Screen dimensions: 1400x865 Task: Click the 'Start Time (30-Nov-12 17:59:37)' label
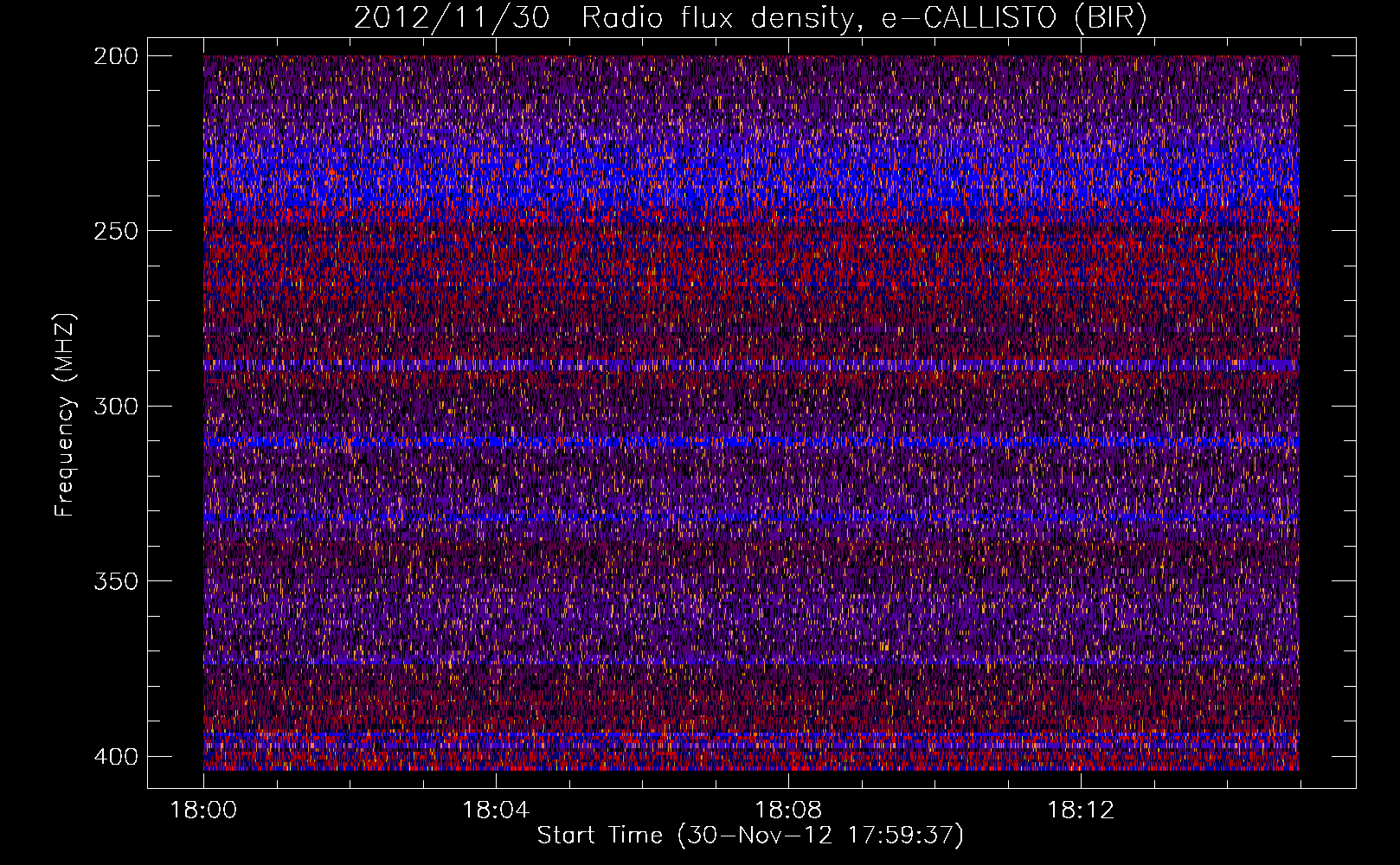[x=750, y=836]
